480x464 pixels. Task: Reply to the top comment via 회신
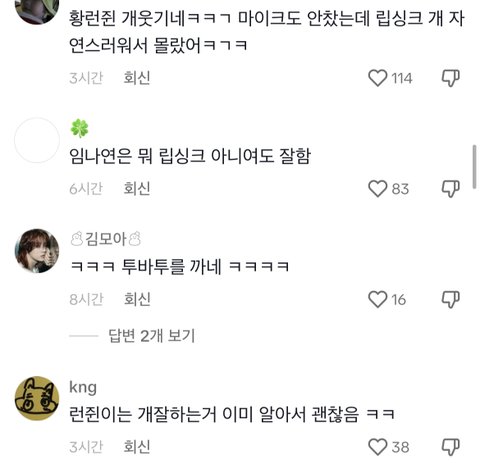coord(137,78)
